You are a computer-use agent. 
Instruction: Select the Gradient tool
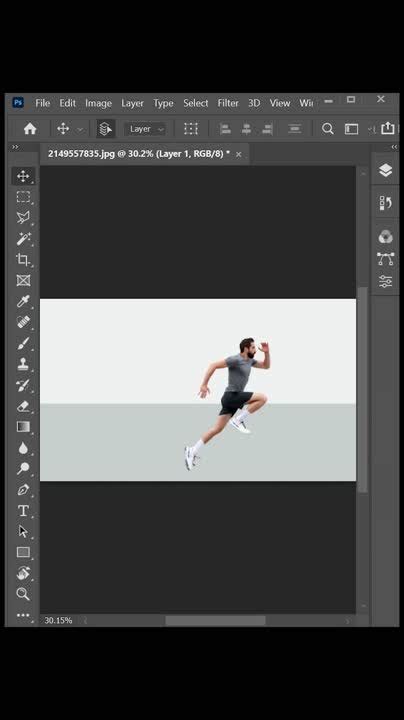point(23,427)
